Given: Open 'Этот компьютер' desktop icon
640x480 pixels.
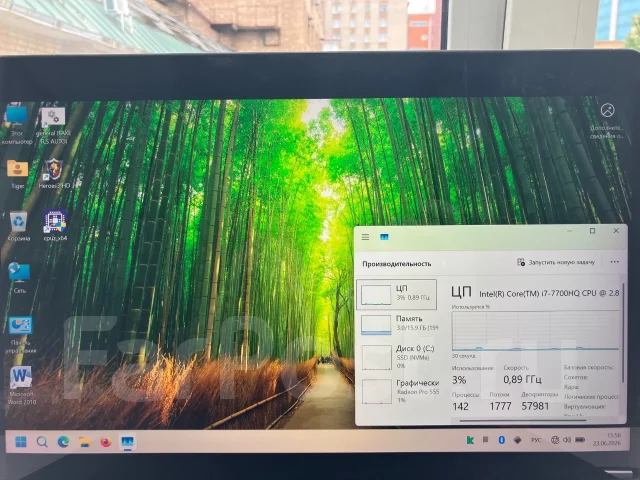Looking at the screenshot, I should tap(17, 125).
